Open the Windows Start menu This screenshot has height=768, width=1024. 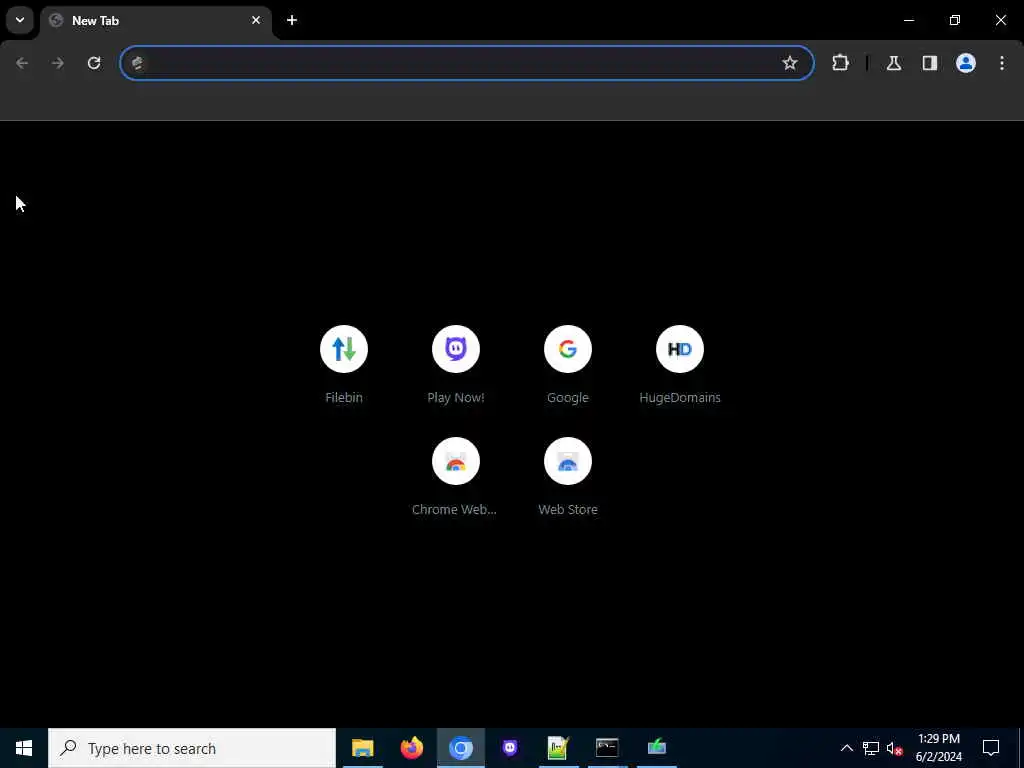(24, 748)
